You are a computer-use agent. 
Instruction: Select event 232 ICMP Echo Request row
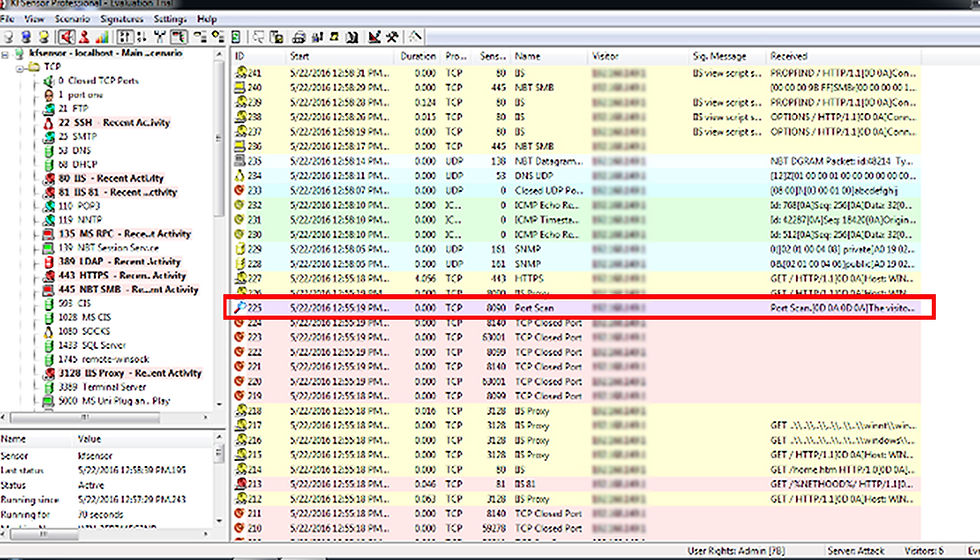[x=576, y=205]
